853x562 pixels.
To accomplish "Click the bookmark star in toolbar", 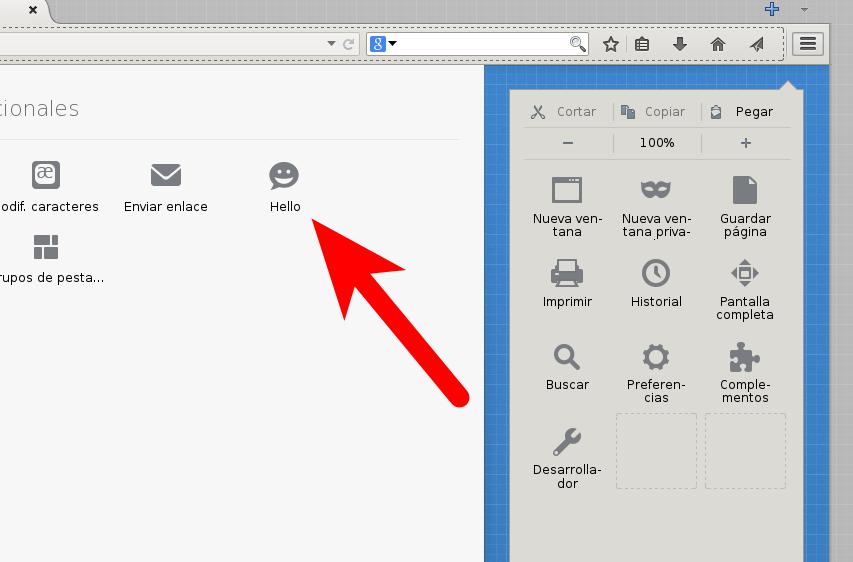I will pyautogui.click(x=611, y=44).
